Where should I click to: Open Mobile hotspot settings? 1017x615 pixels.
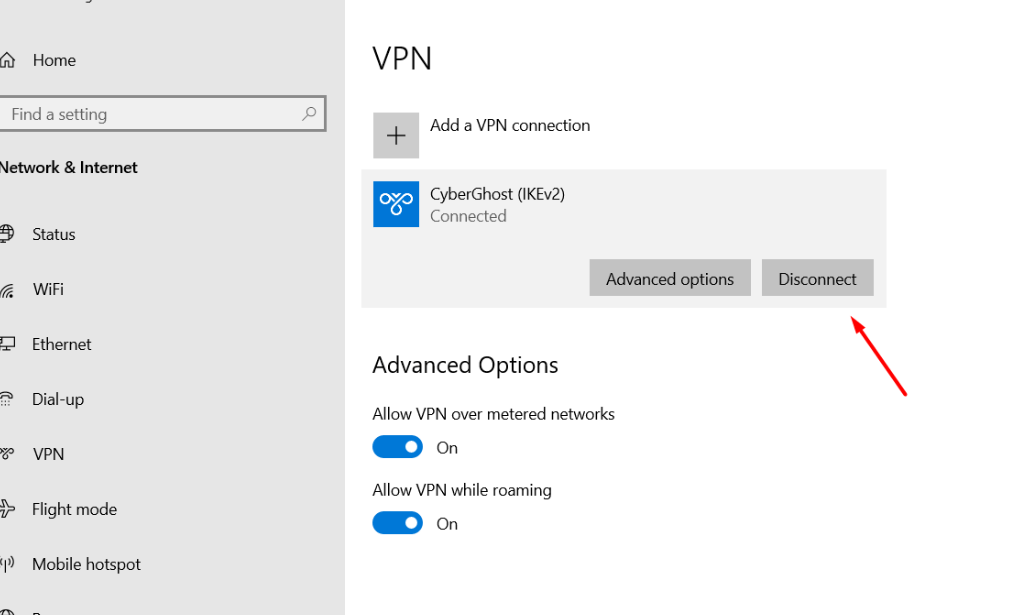(x=86, y=564)
